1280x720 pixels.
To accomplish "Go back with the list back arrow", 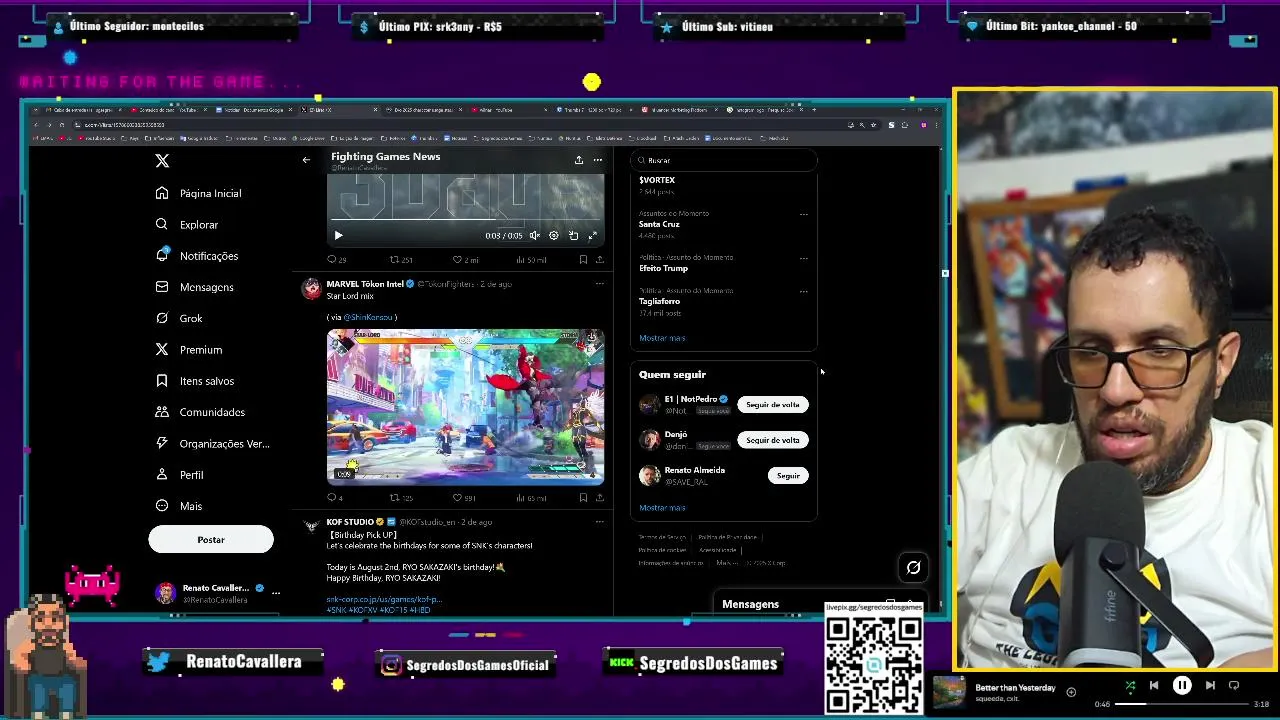I will tap(306, 160).
